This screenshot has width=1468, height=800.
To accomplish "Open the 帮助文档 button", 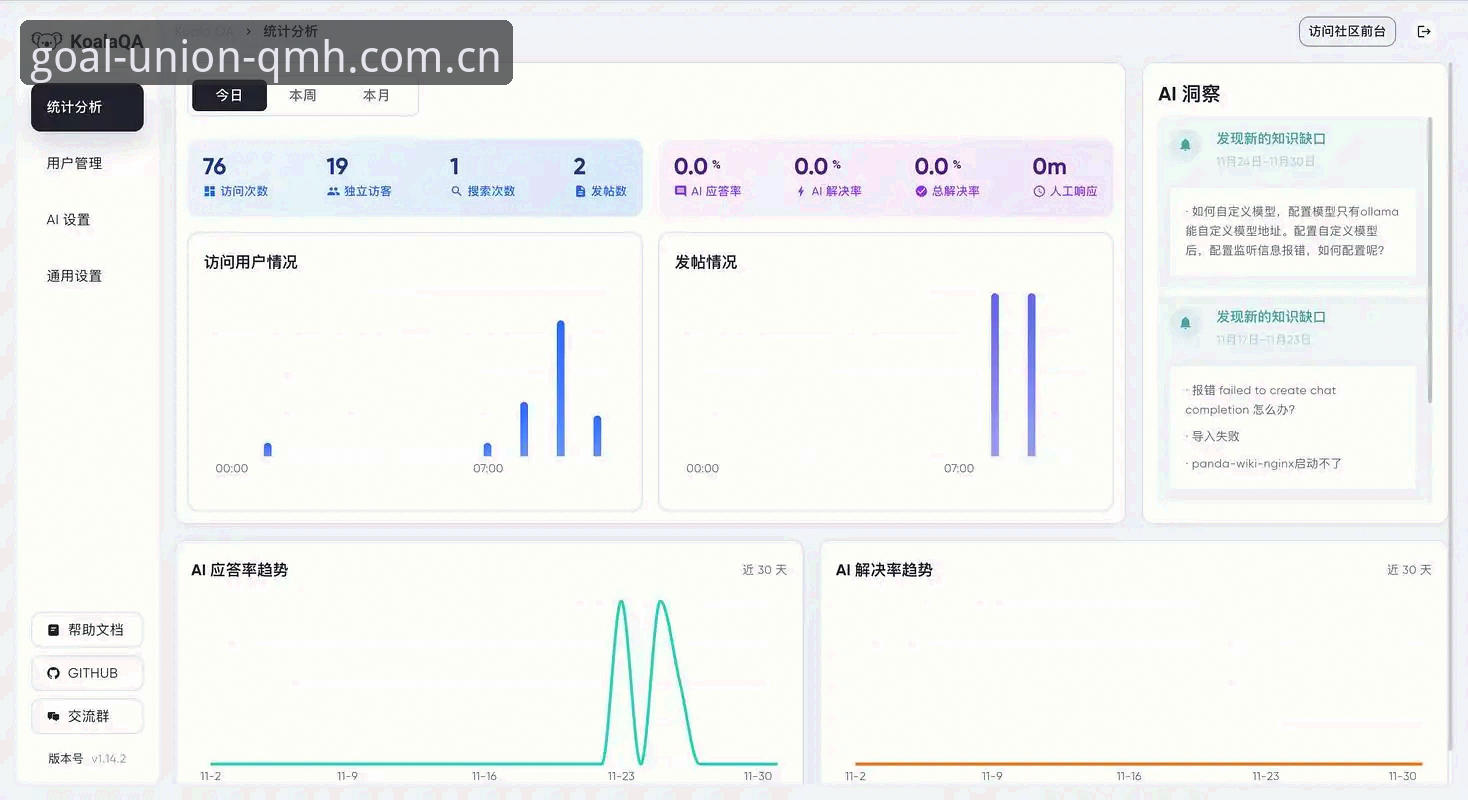I will click(87, 630).
